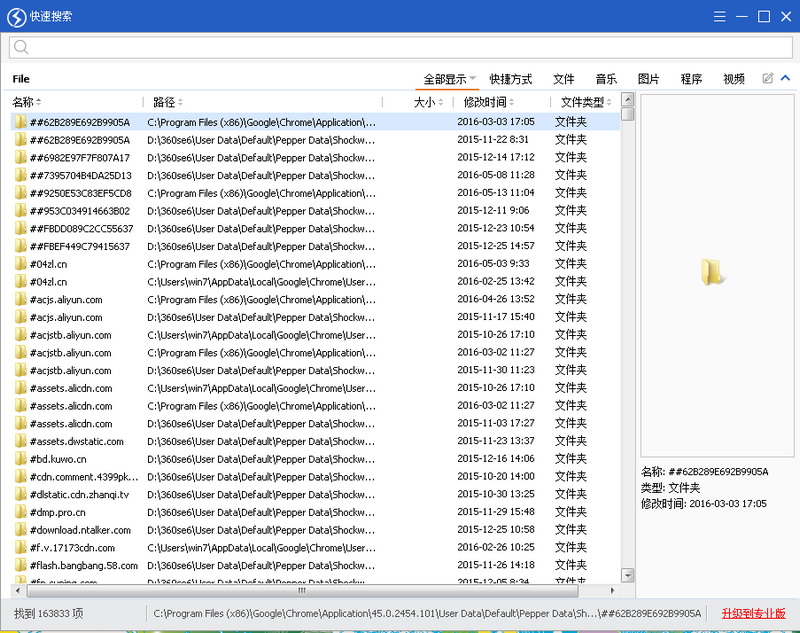
Task: Click the search input field
Action: click(x=400, y=47)
